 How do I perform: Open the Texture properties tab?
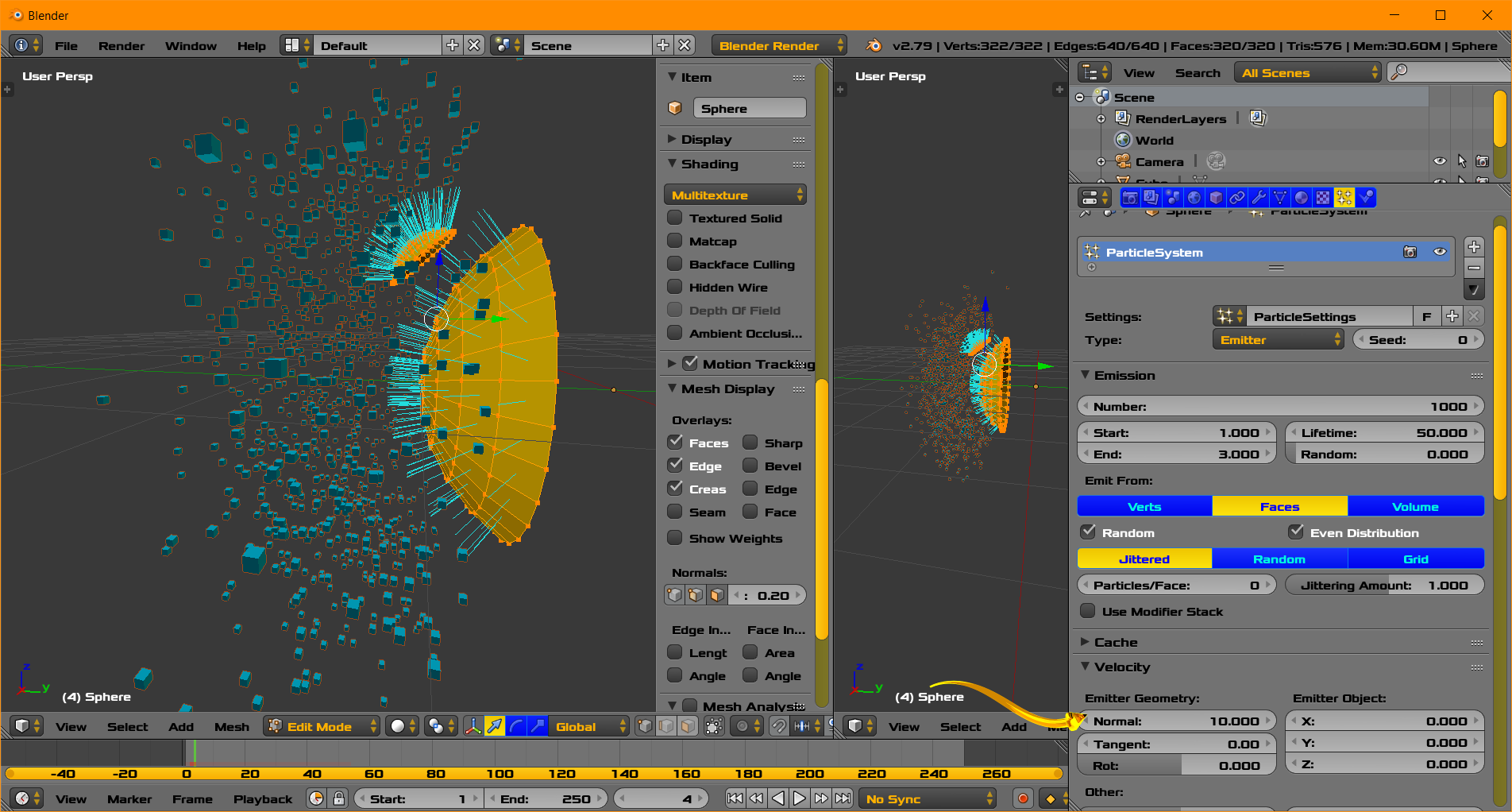(x=1323, y=198)
